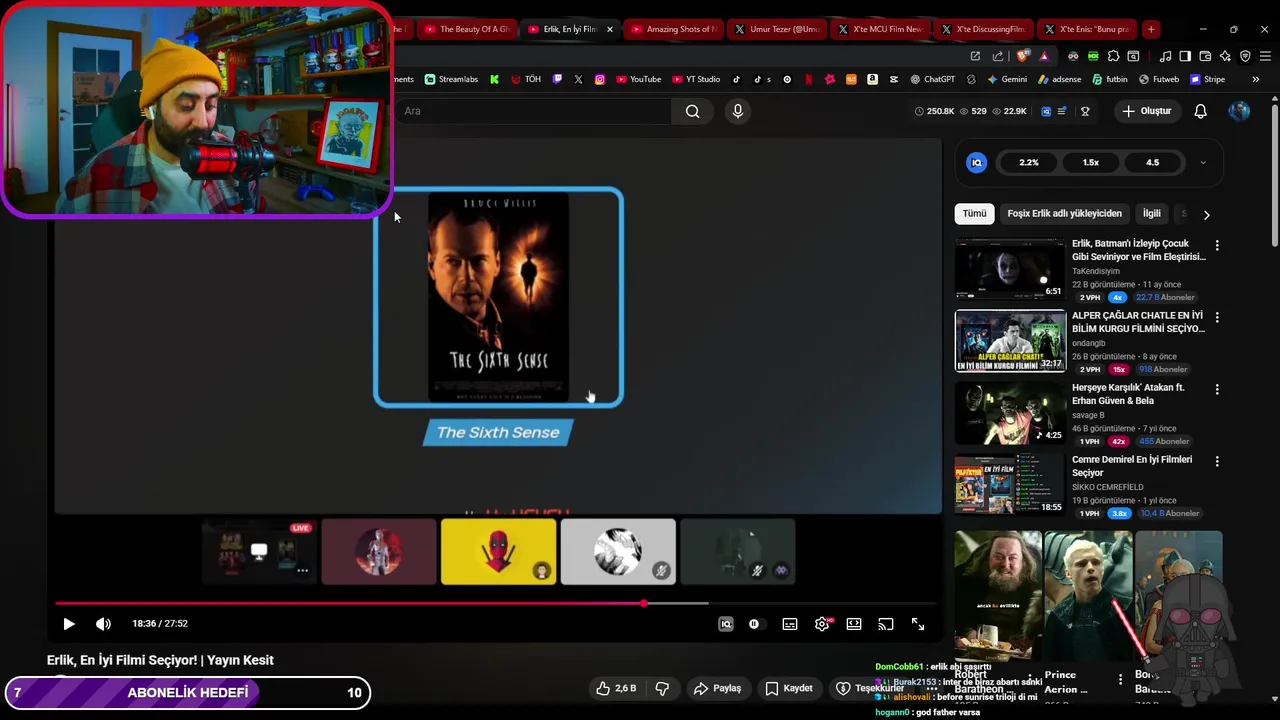Open Cemre Demirel En İyi Filmleri title

click(x=1132, y=466)
